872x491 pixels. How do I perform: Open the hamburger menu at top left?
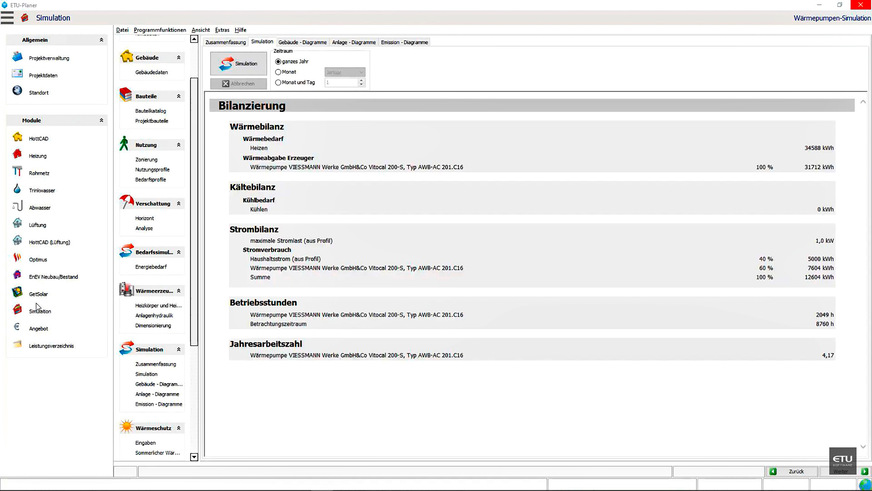(8, 18)
